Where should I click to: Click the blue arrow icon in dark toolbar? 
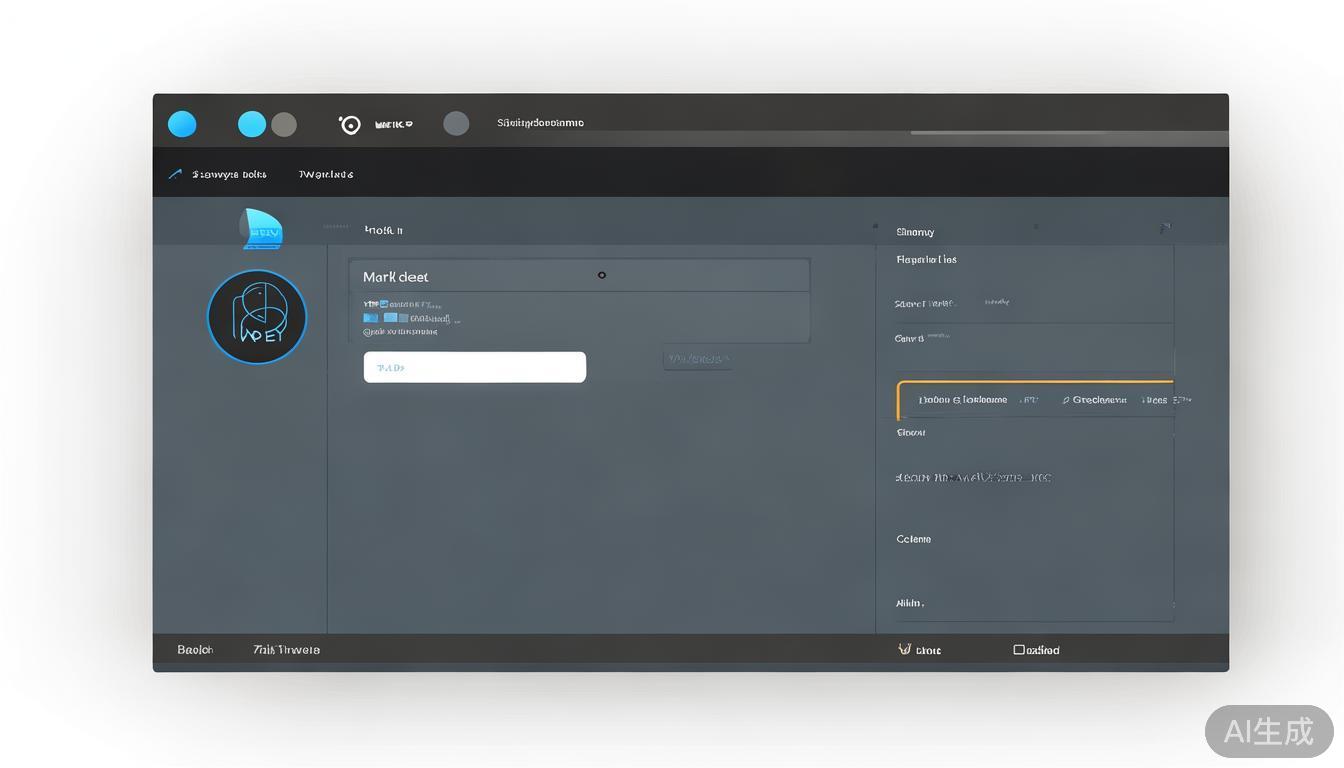coord(175,174)
